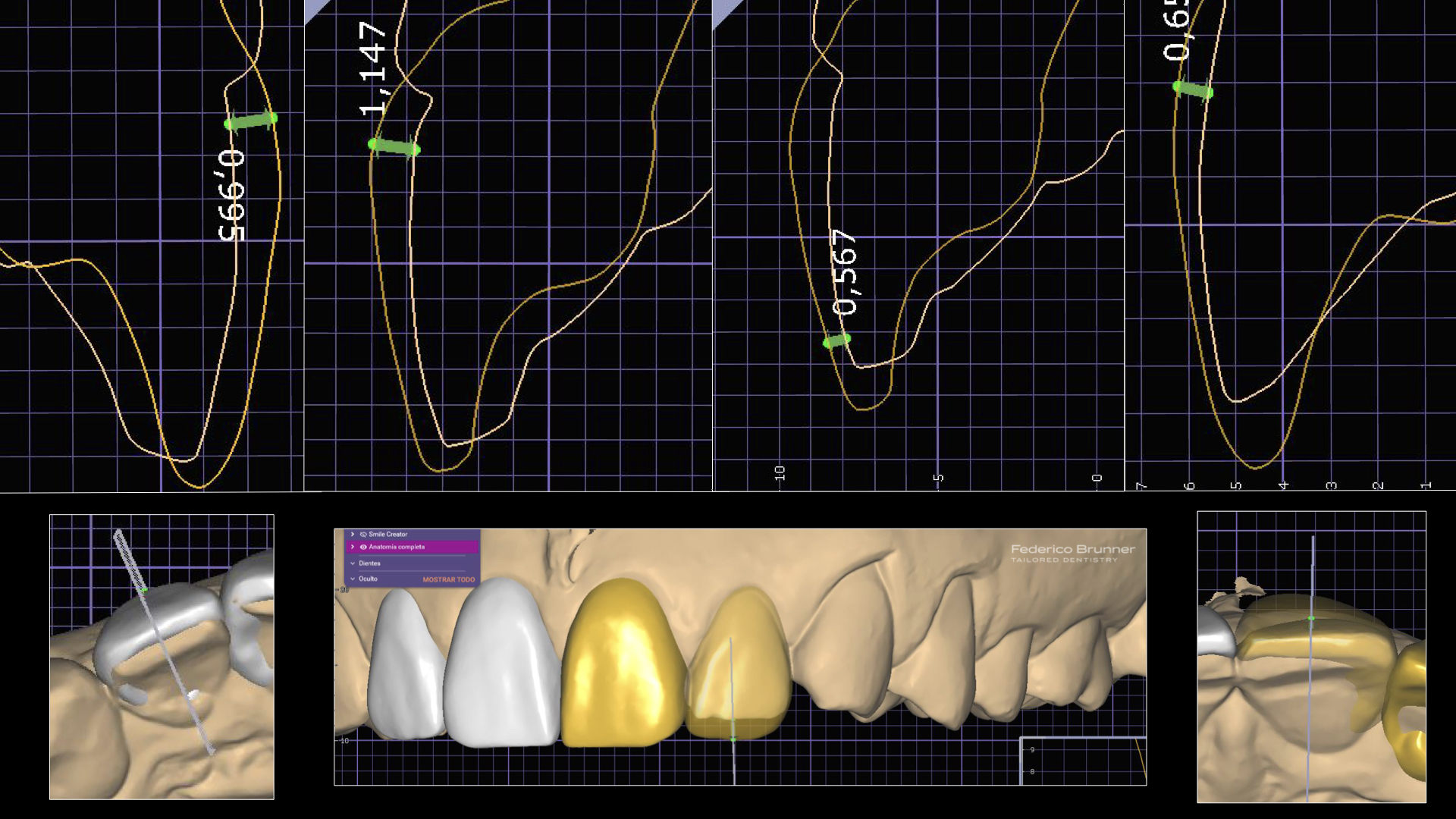Click the green cut-line point on the gold lateral incisor
Viewport: 1456px width, 819px height.
[x=733, y=739]
